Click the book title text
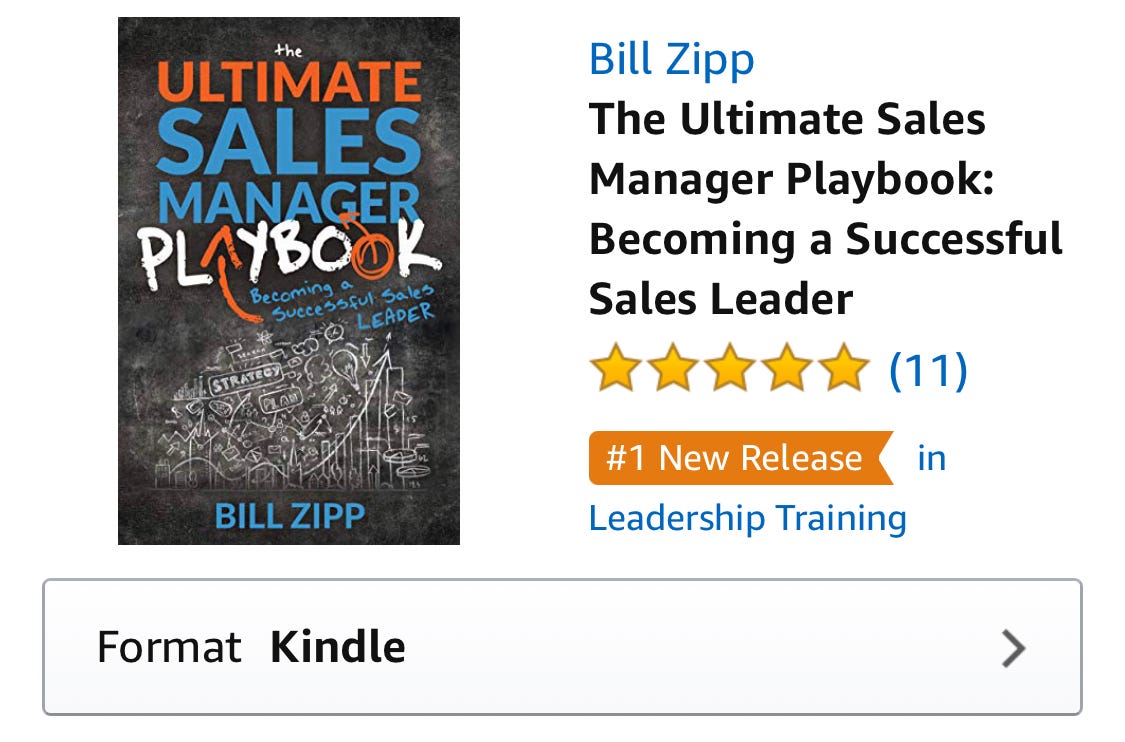The height and width of the screenshot is (742, 1125). (825, 208)
